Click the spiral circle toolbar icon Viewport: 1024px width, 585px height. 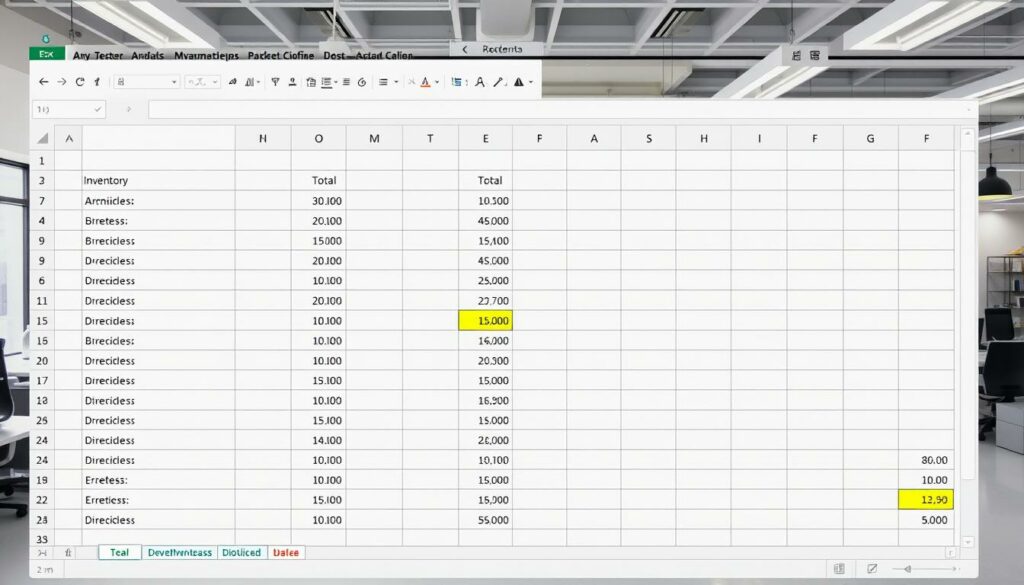coord(362,82)
